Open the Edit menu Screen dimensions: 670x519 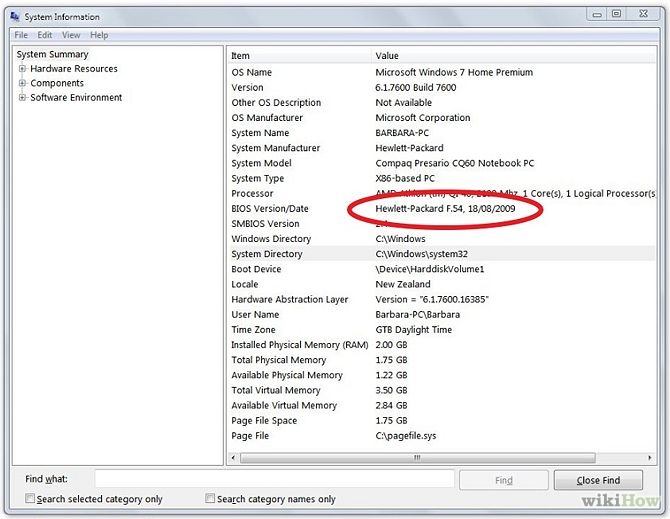click(x=44, y=35)
